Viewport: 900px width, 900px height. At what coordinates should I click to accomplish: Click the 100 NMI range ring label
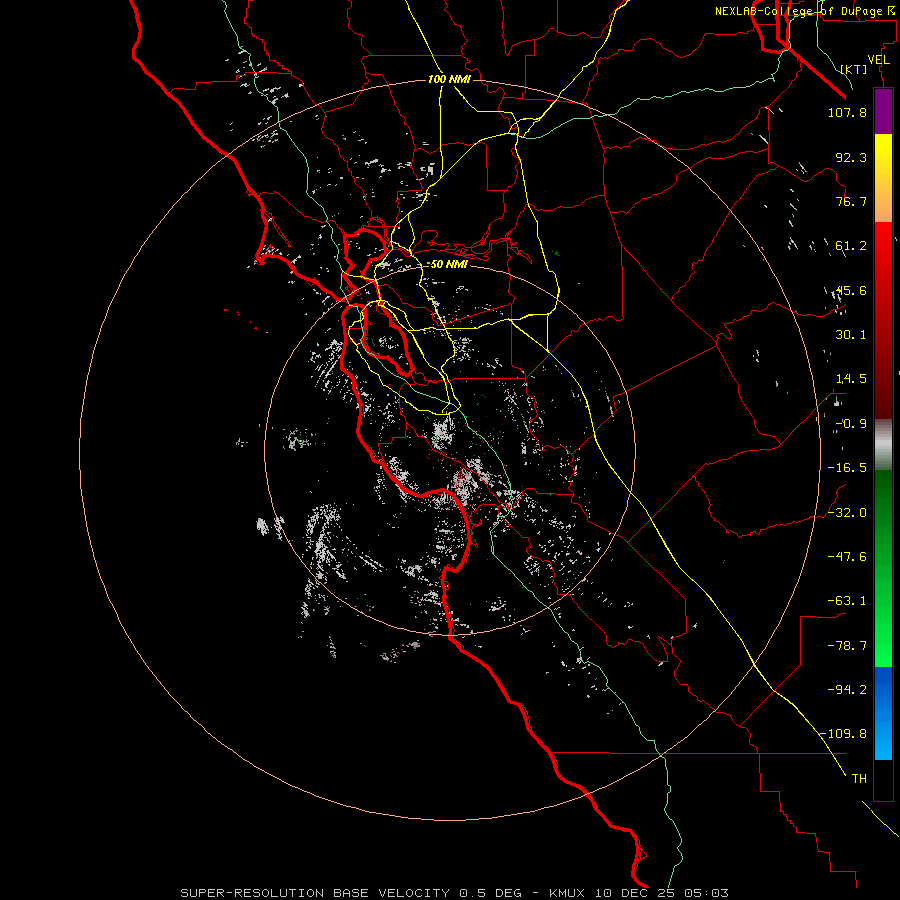449,79
